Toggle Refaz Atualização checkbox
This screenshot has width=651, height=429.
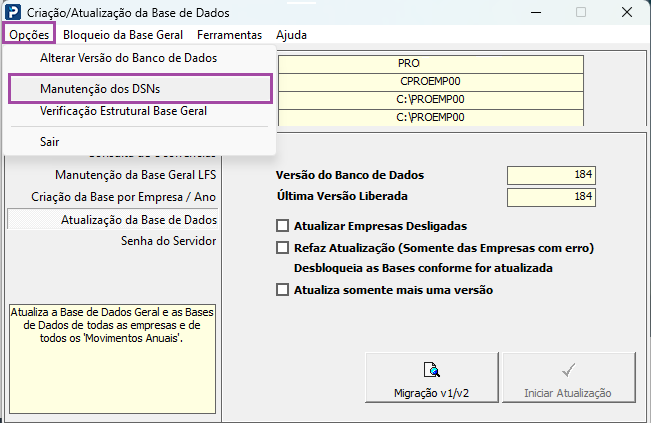tap(282, 248)
